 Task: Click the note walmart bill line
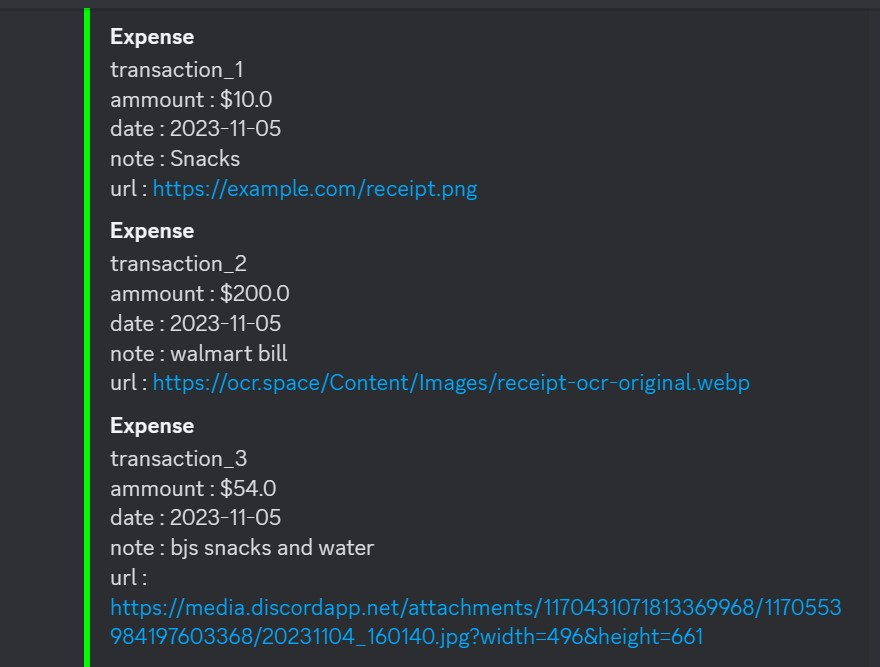click(199, 354)
